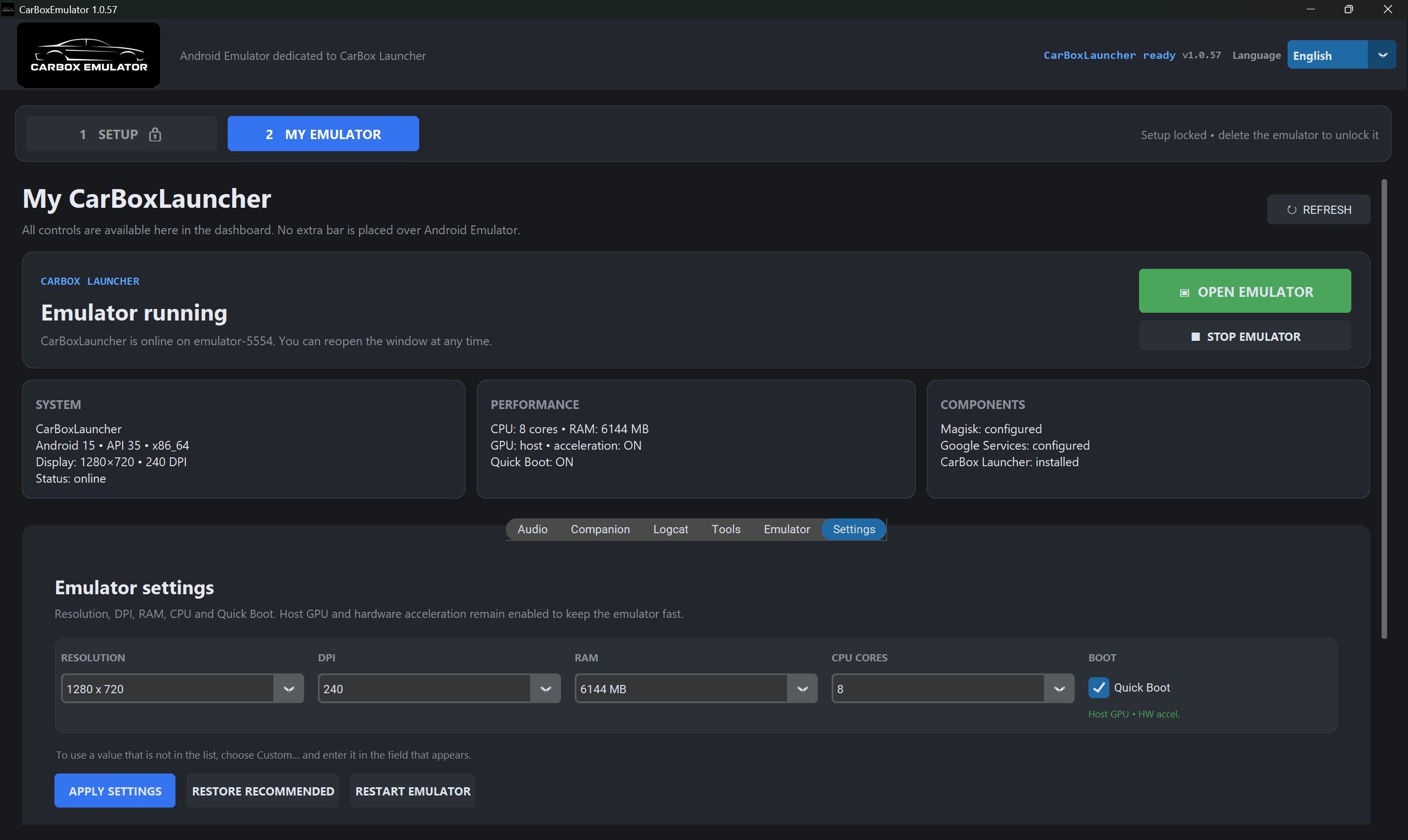Click 'My CarBoxLauncher' page heading
Screen dimensions: 1408x840
(147, 198)
